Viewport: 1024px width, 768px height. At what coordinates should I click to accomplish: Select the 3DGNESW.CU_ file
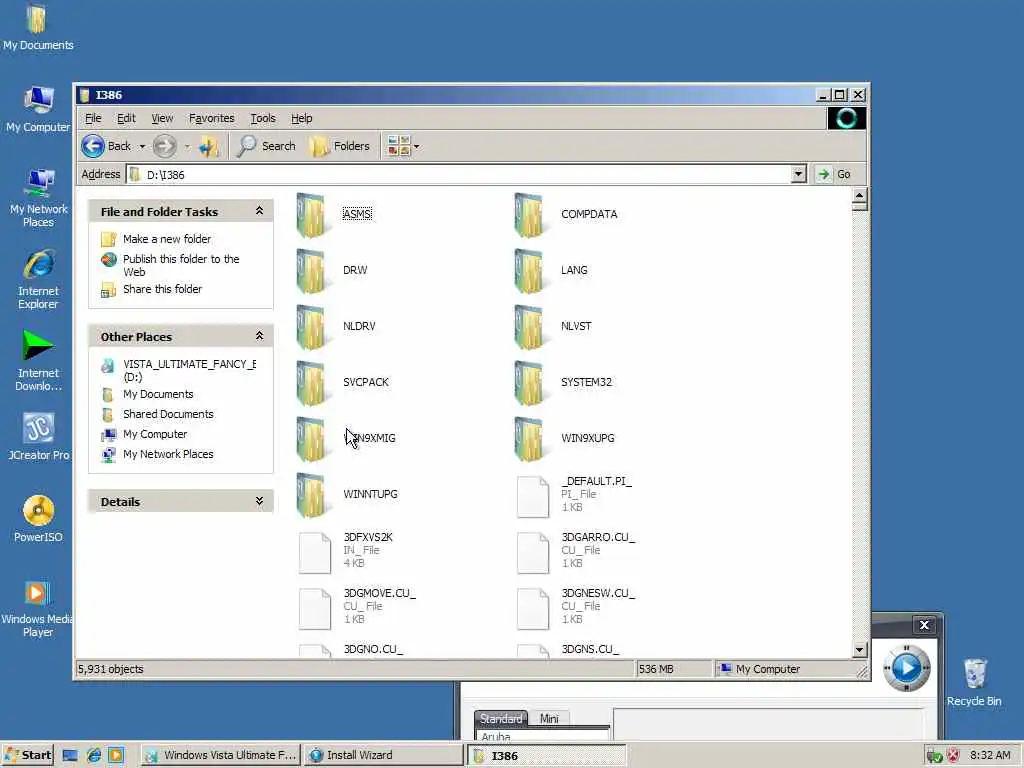[575, 607]
